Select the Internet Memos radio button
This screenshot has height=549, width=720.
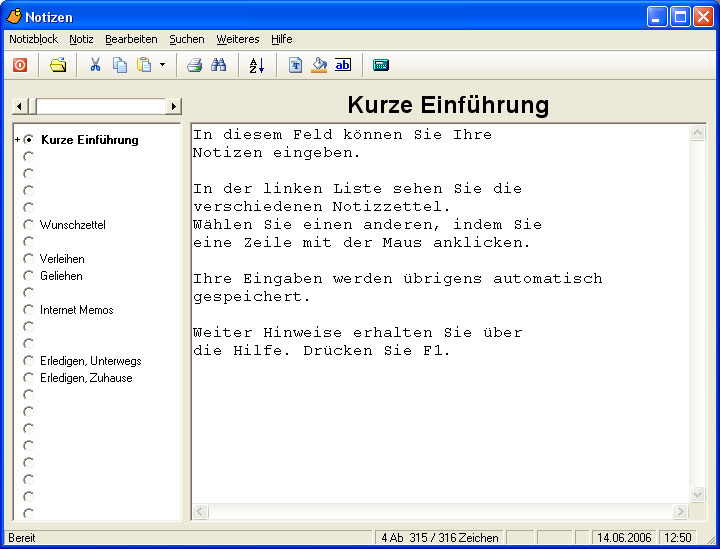coord(29,310)
